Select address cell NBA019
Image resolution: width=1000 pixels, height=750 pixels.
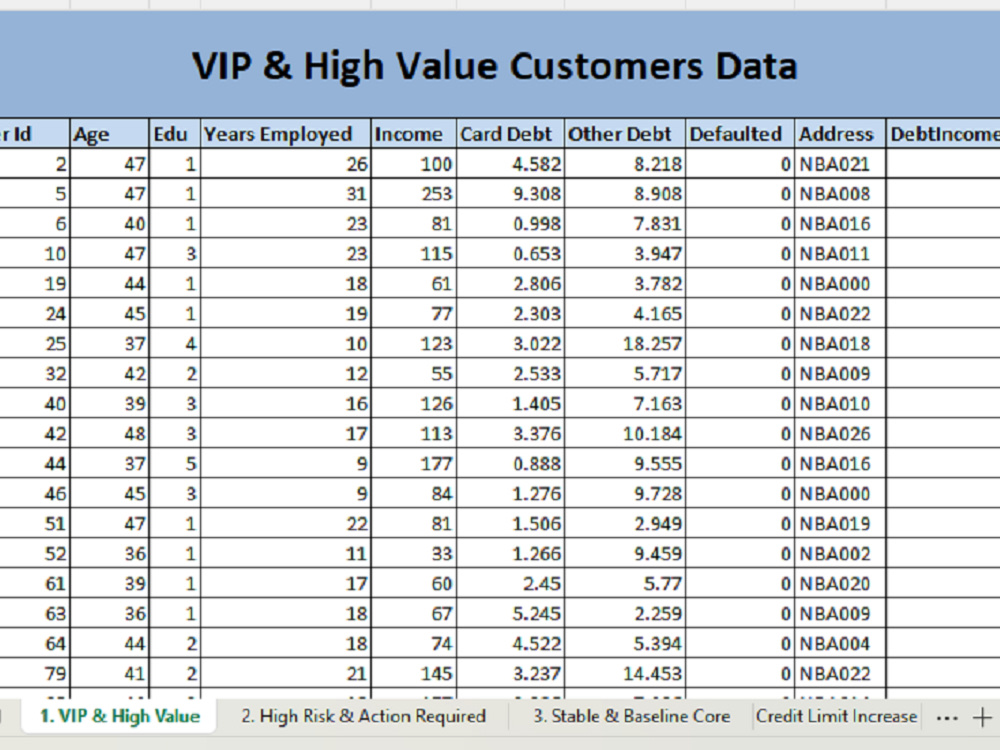pos(840,524)
